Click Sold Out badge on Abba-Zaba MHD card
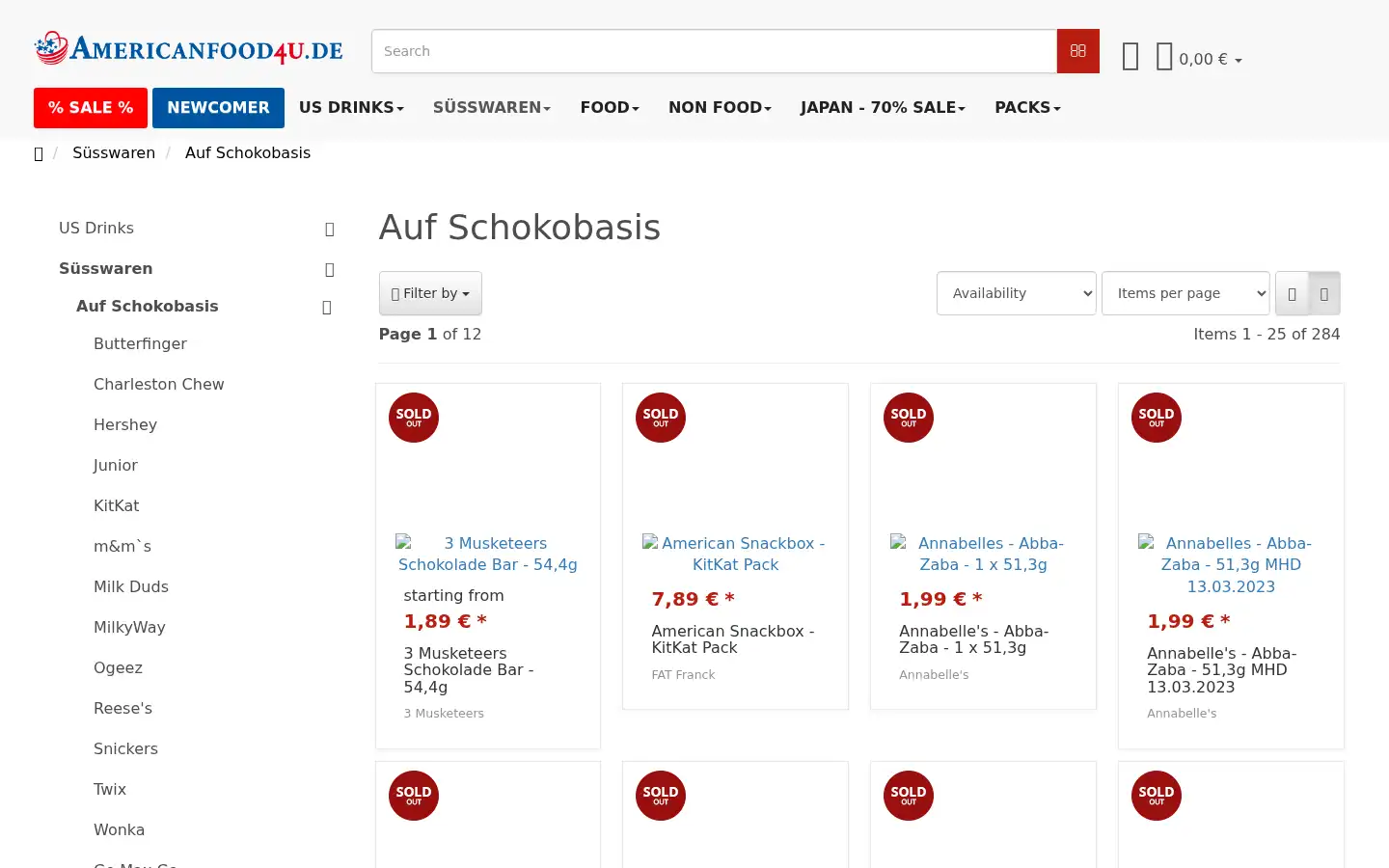Screen dimensions: 1389x868 [x=1157, y=418]
